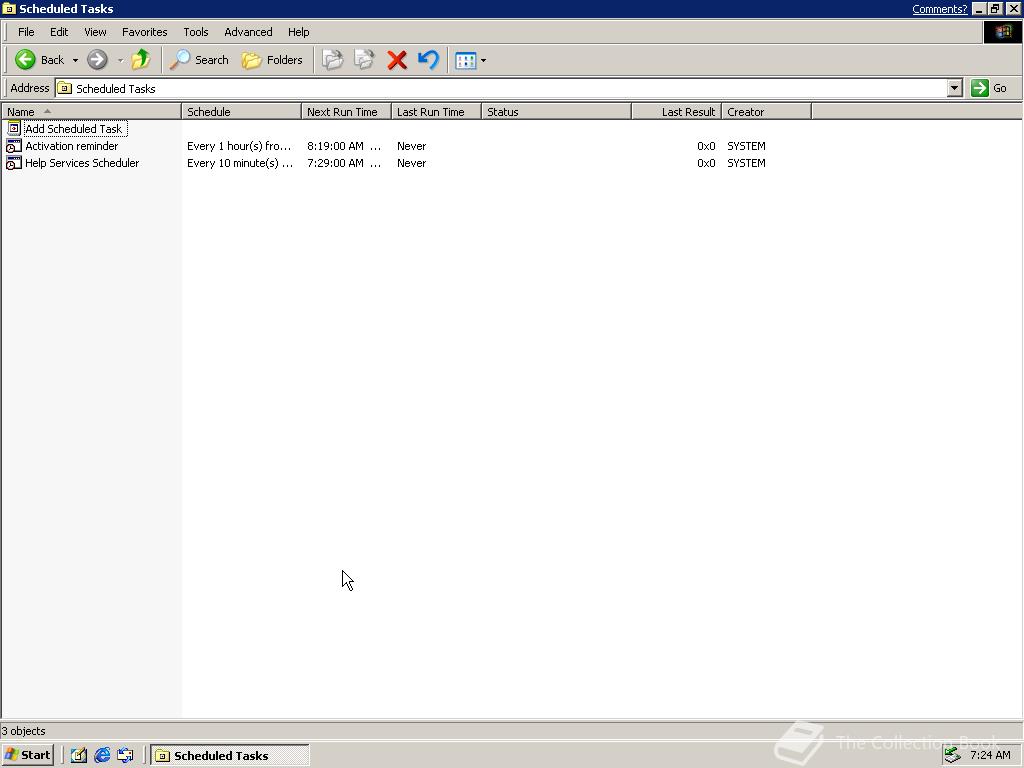
Task: Select Add Scheduled Task label
Action: tap(74, 129)
